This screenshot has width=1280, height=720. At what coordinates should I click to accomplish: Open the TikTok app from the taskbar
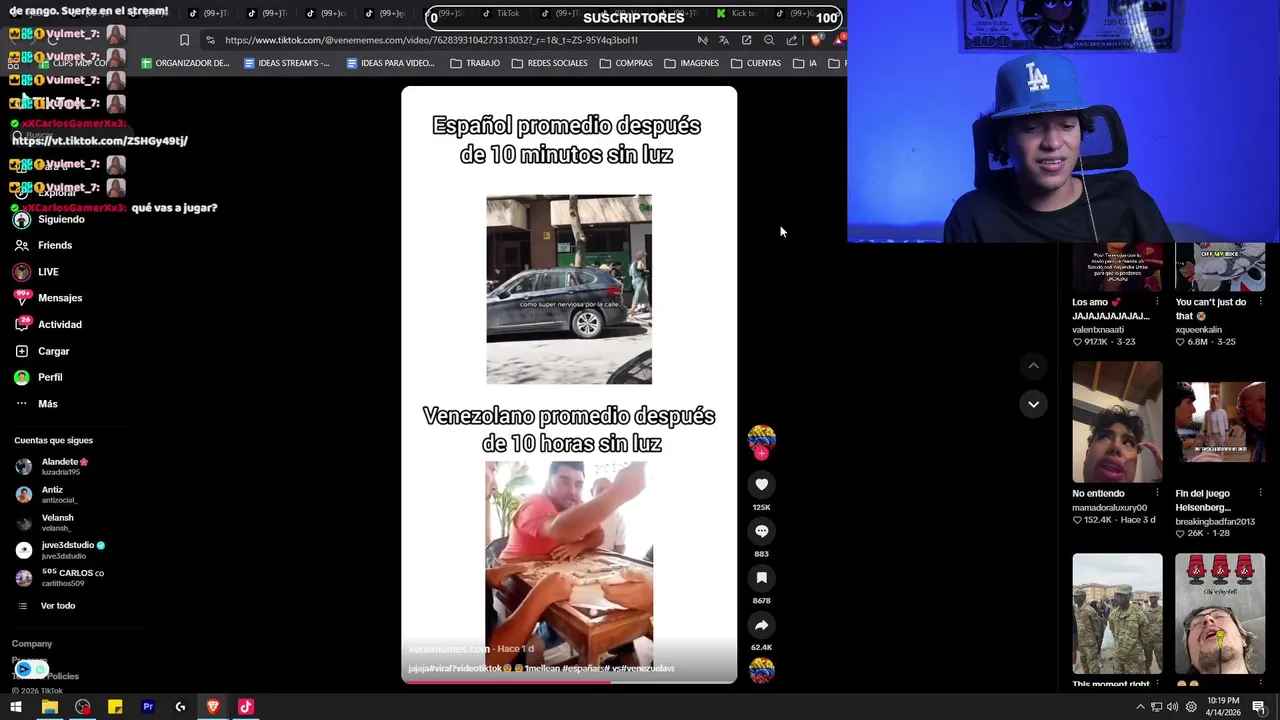[x=246, y=707]
